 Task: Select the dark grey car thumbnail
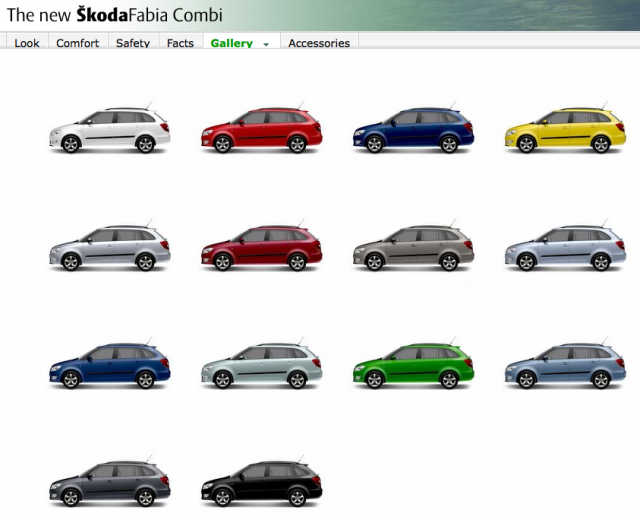click(109, 481)
